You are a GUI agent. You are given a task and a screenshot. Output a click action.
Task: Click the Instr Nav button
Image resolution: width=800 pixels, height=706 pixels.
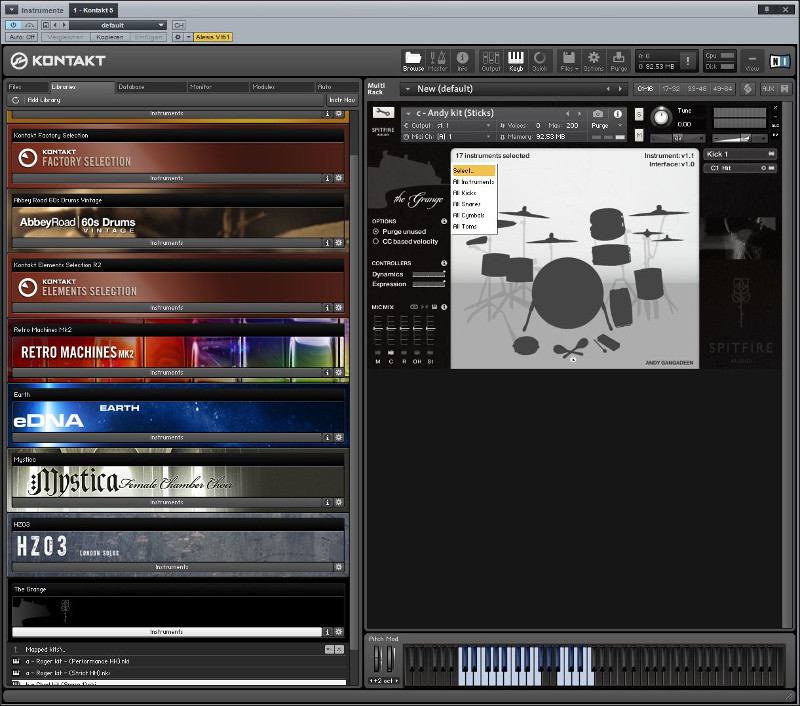pos(342,100)
